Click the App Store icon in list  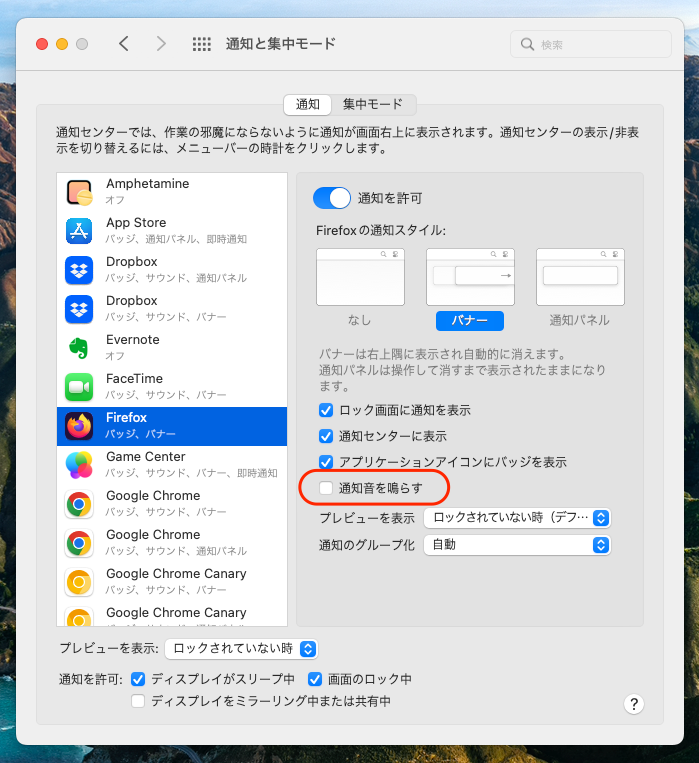79,230
